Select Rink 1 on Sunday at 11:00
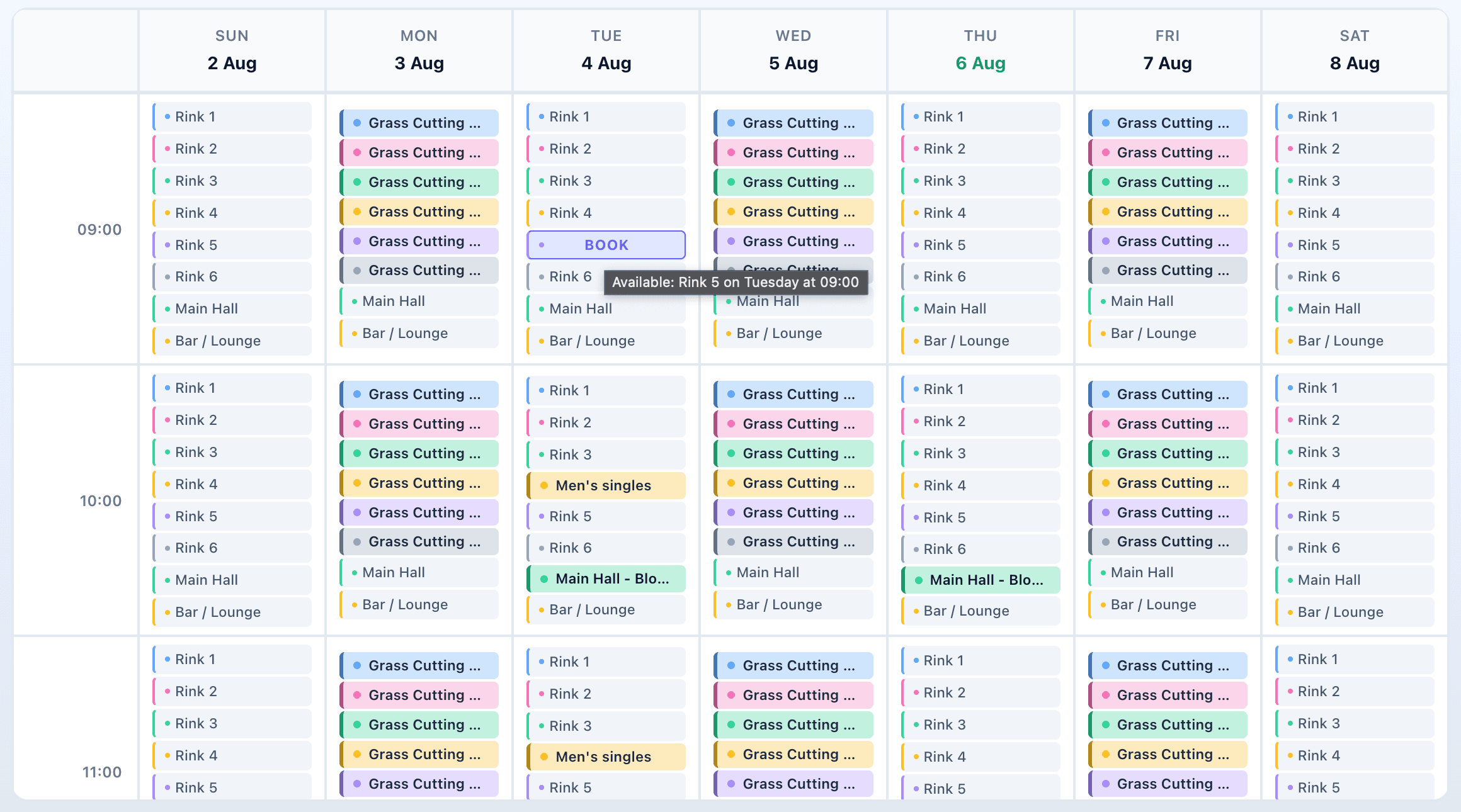This screenshot has height=812, width=1461. click(x=232, y=659)
